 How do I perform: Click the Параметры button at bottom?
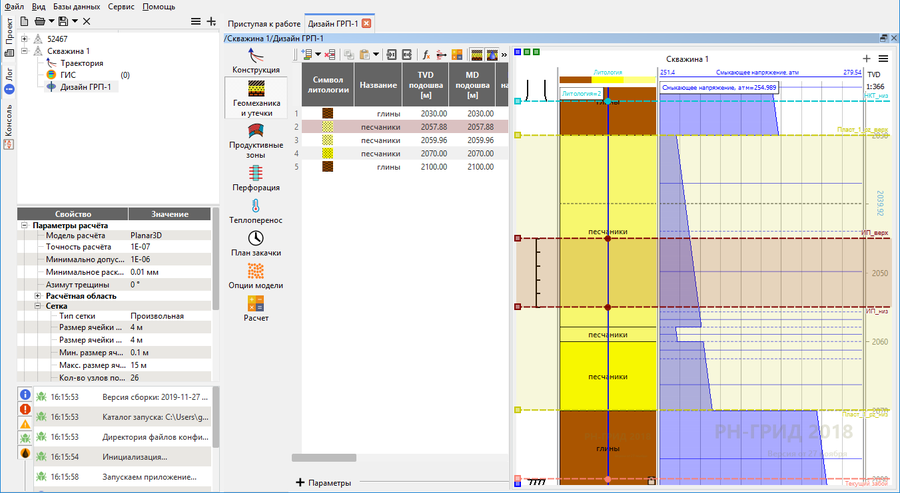(x=324, y=483)
